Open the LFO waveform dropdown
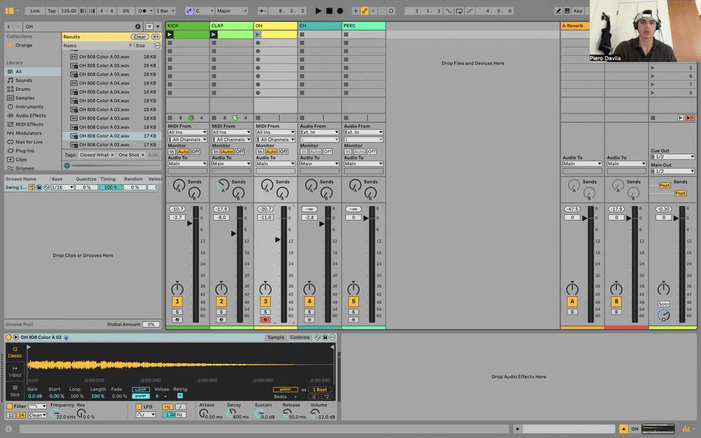Viewport: 701px width, 438px height. pos(146,415)
